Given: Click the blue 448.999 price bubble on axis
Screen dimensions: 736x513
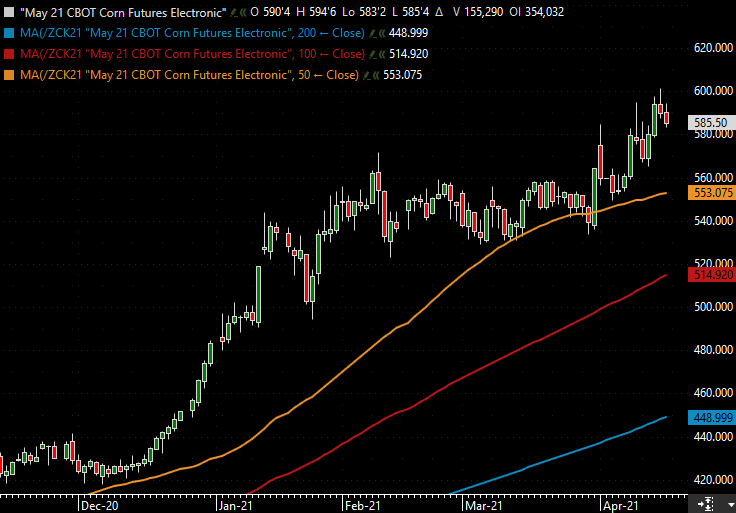Looking at the screenshot, I should click(x=712, y=418).
